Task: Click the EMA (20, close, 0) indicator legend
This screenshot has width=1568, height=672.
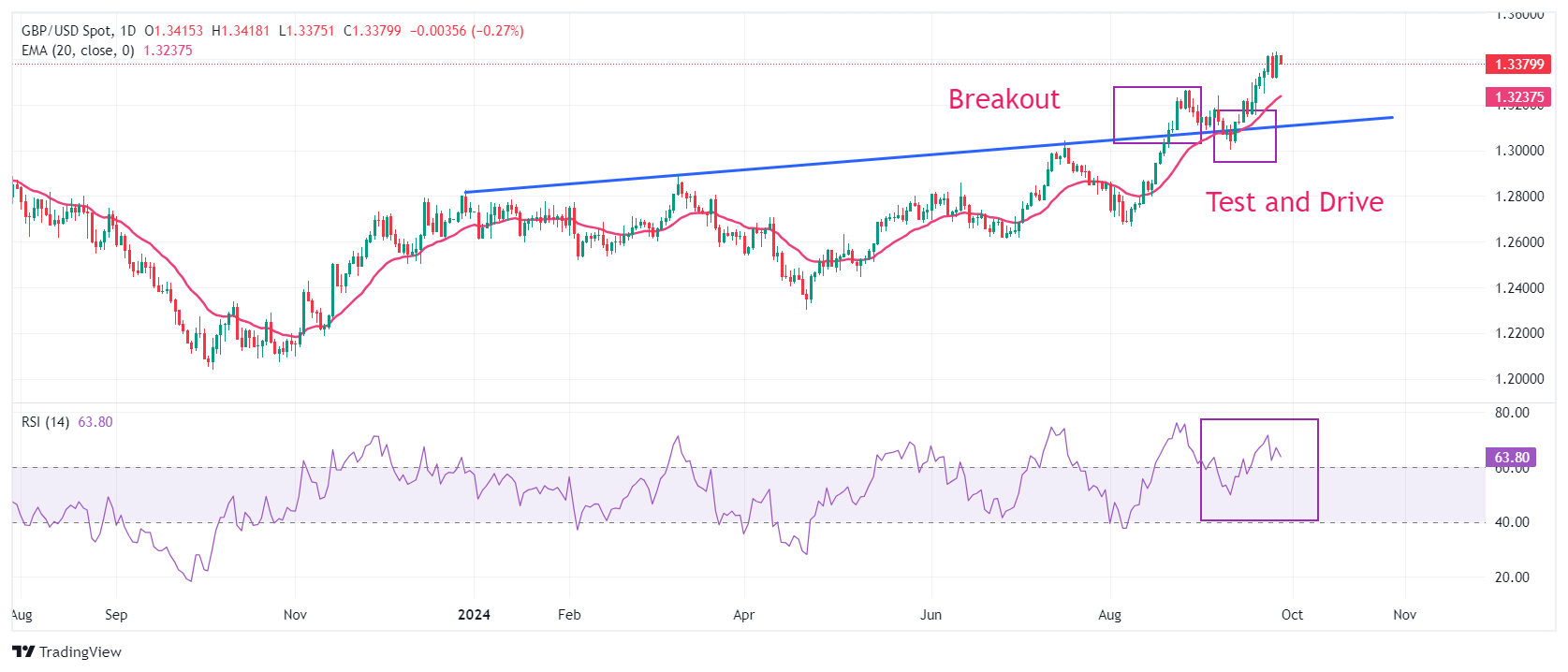Action: tap(78, 51)
